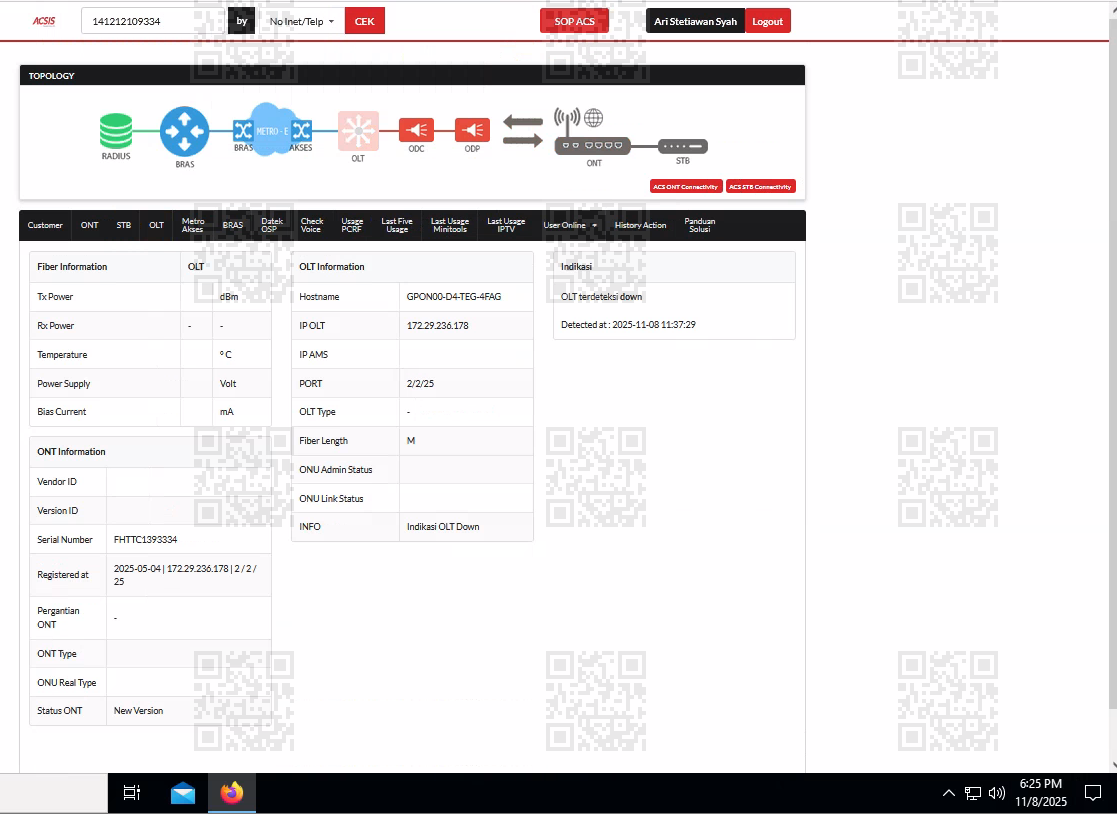Click the pink OLT icon in topology
The height and width of the screenshot is (814, 1117).
pyautogui.click(x=358, y=131)
